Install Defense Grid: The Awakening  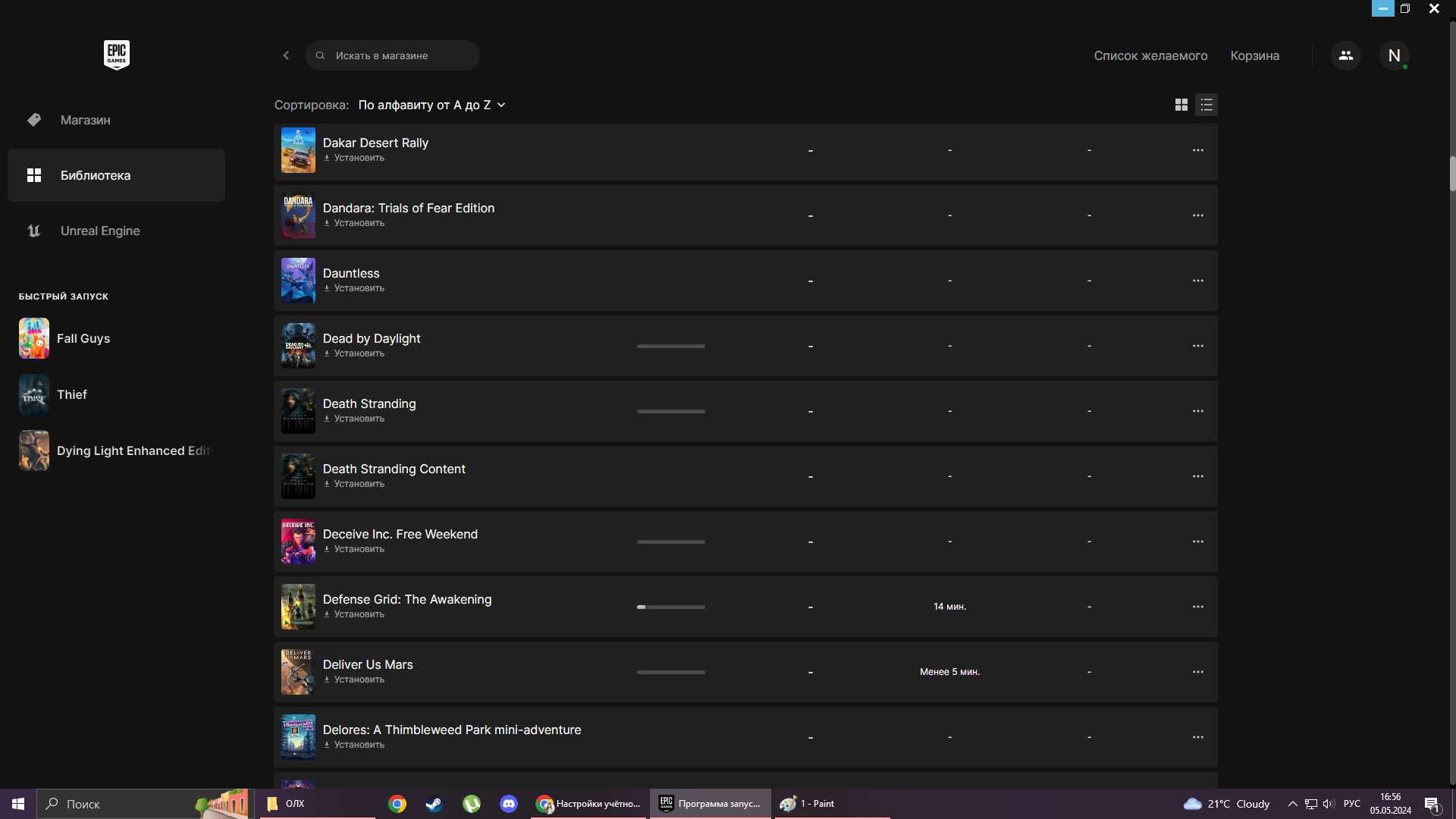tap(354, 614)
